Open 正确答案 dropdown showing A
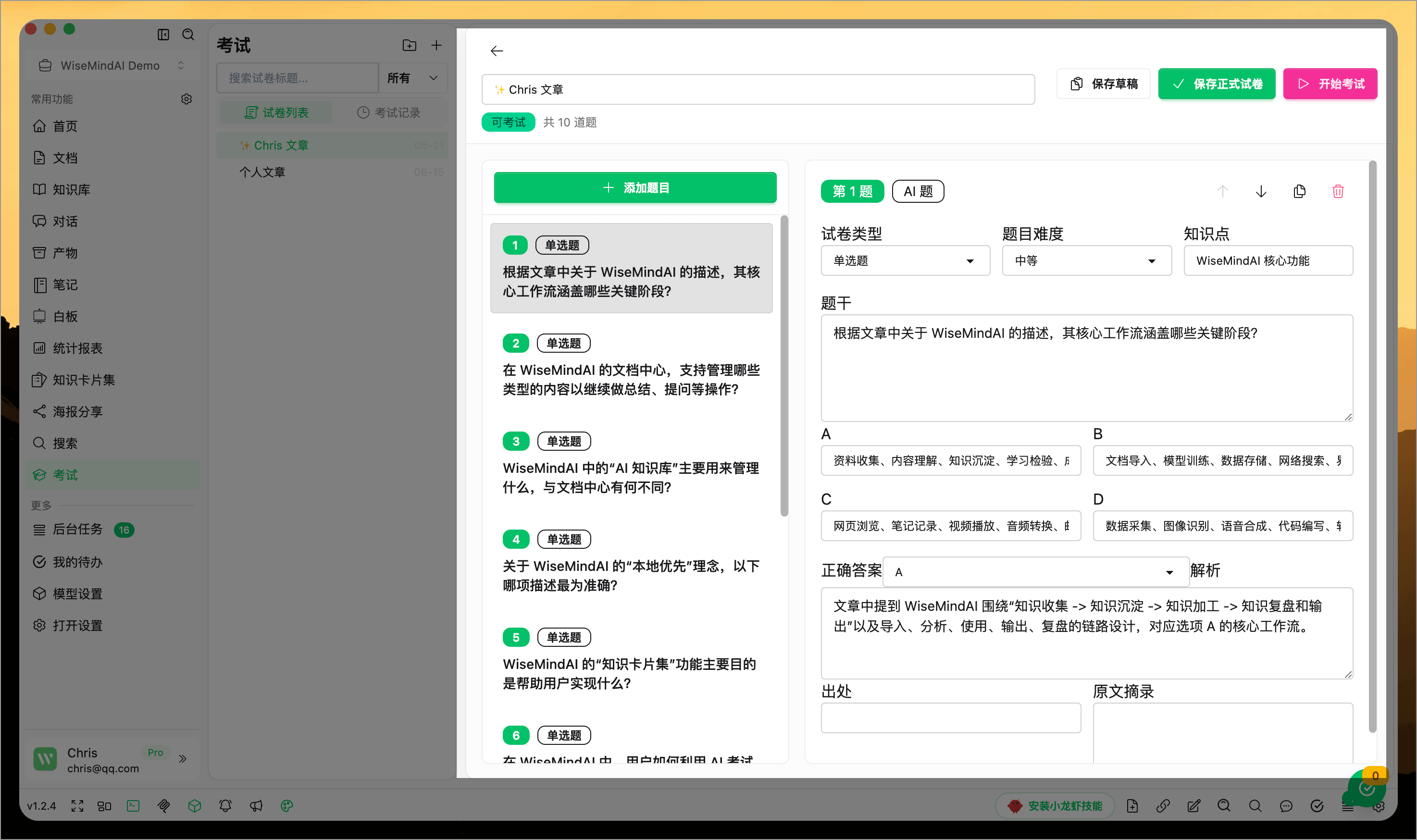This screenshot has width=1417, height=840. 1035,572
